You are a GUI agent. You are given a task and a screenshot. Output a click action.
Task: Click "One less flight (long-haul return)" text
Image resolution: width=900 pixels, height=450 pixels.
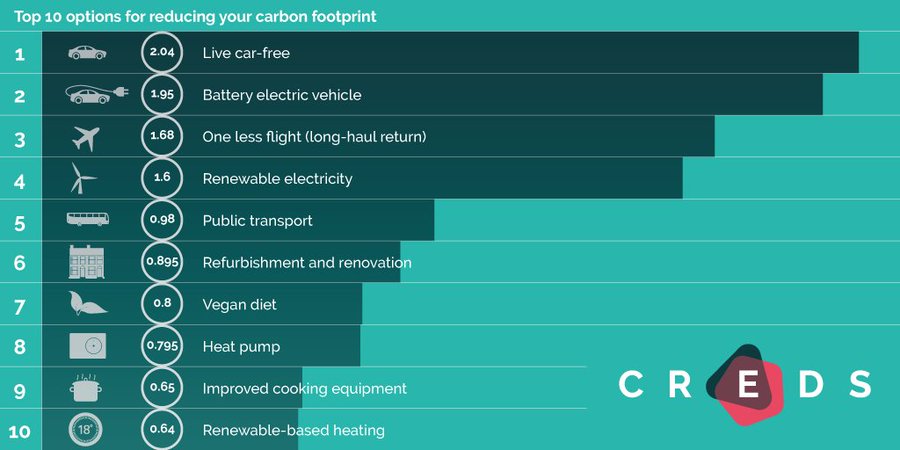pyautogui.click(x=314, y=137)
